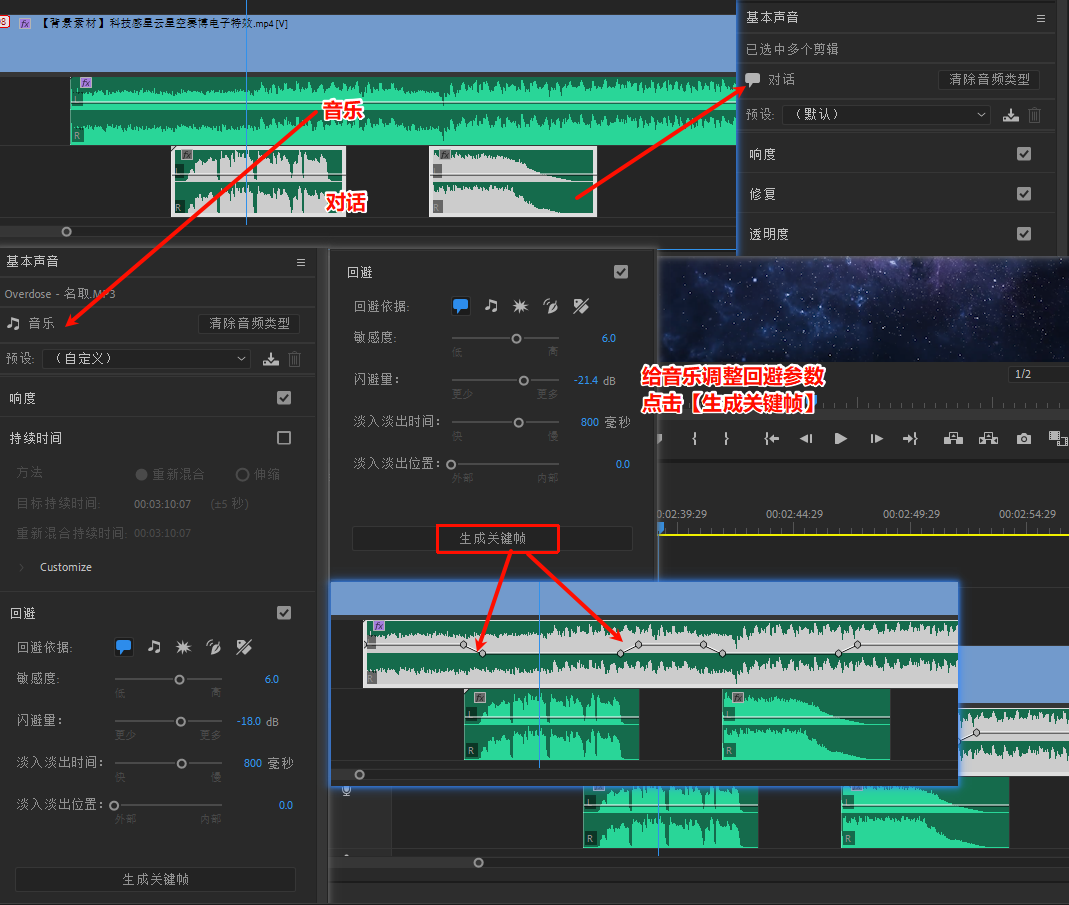Click Overdose - 名取.MP3 clip name
This screenshot has height=905, width=1069.
(x=60, y=294)
